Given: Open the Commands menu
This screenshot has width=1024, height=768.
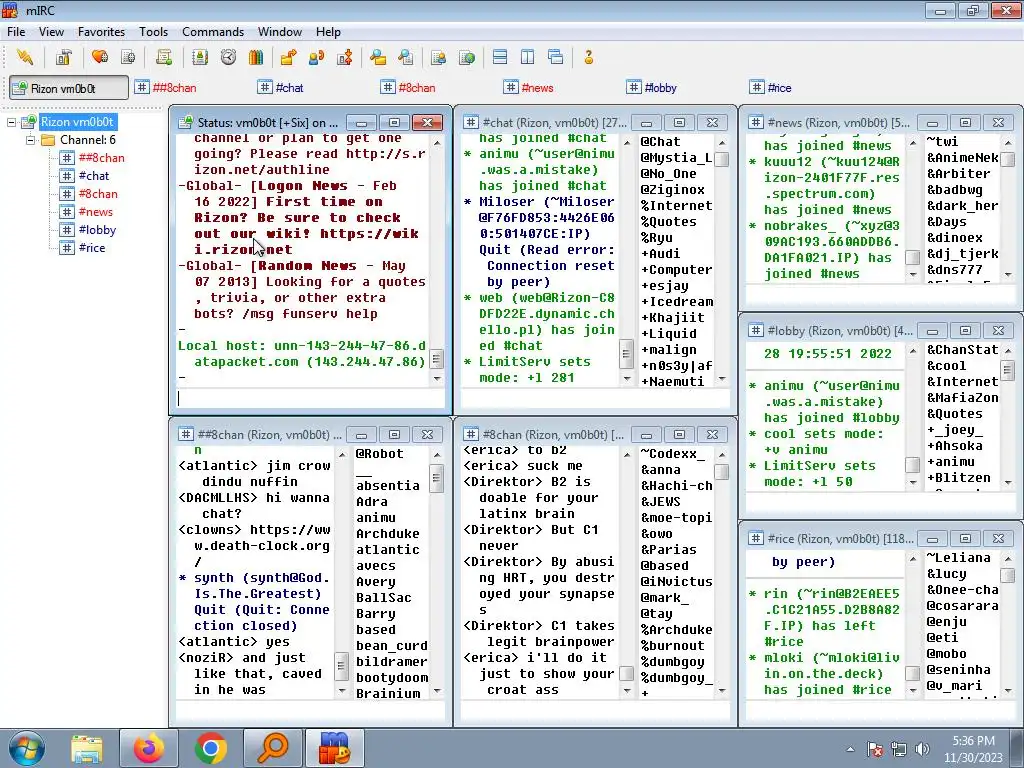Looking at the screenshot, I should point(213,31).
